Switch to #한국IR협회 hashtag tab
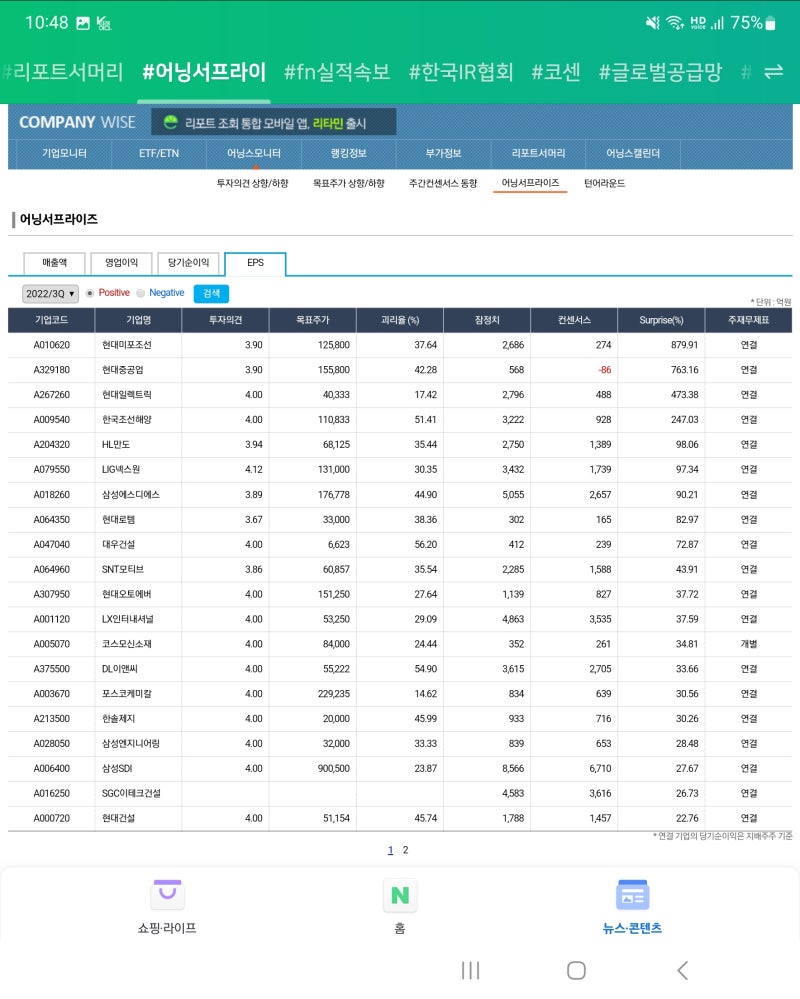 [x=461, y=72]
